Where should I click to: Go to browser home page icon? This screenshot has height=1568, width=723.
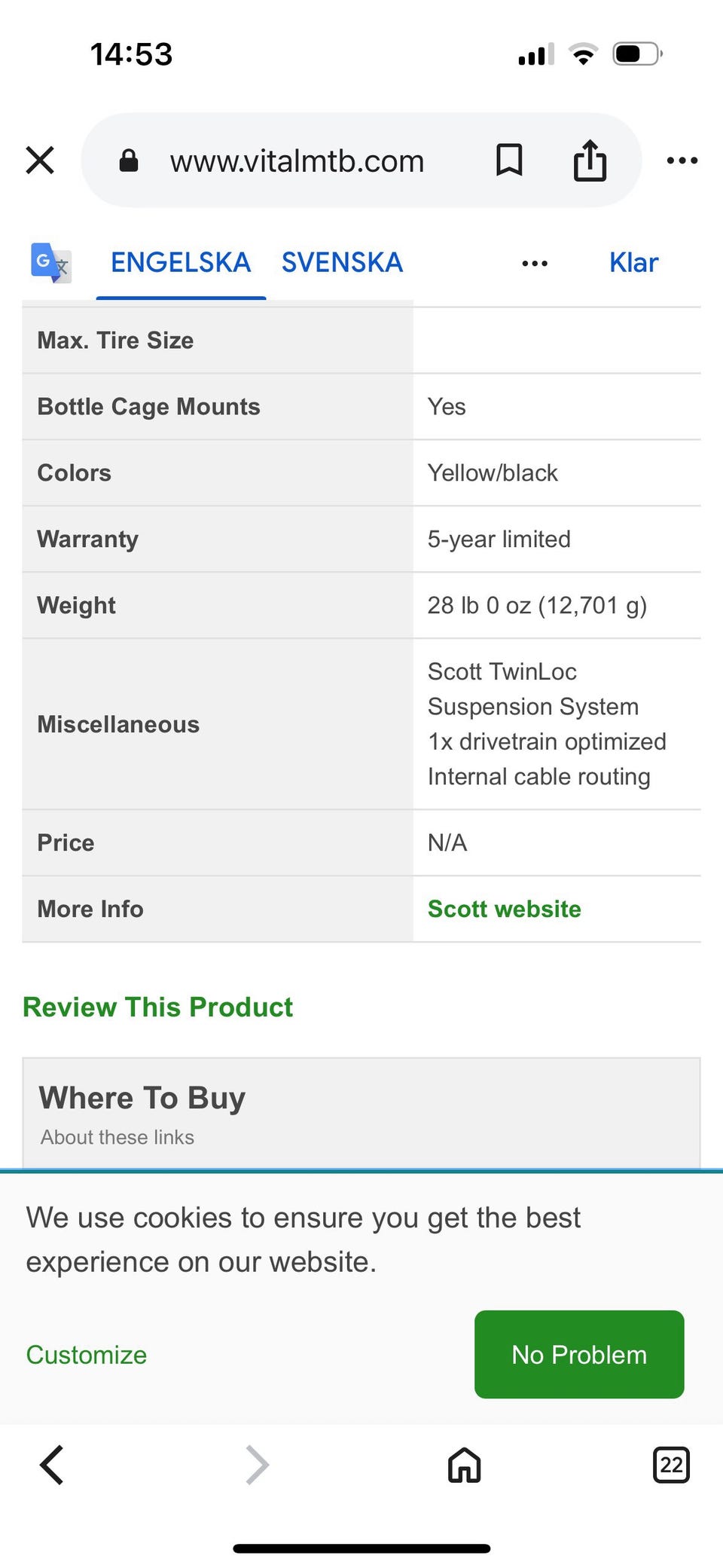tap(464, 1466)
